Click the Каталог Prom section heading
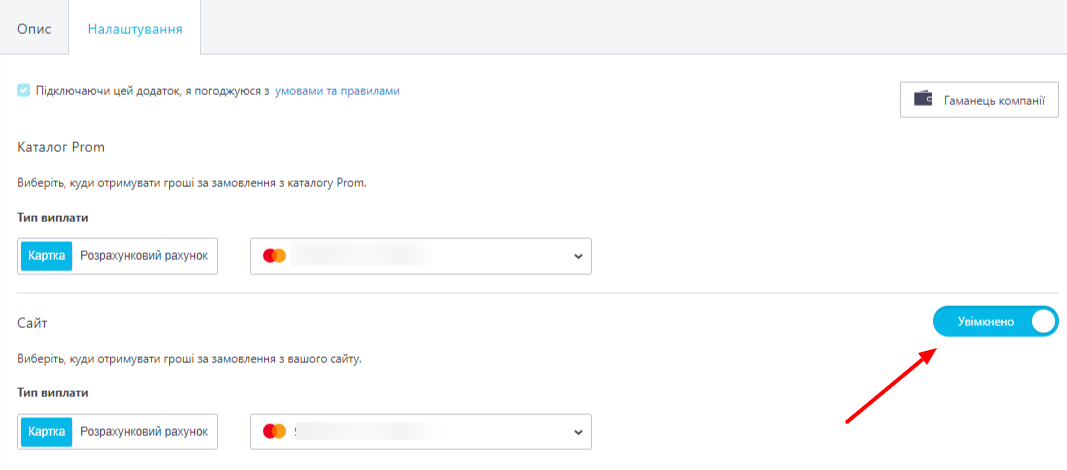The width and height of the screenshot is (1067, 470). [x=61, y=147]
